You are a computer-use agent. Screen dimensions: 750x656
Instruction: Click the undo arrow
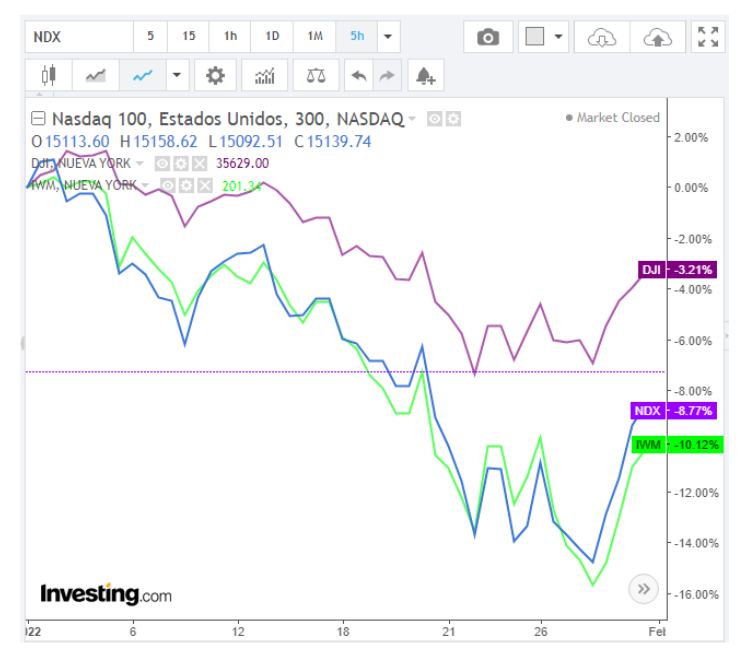point(359,75)
